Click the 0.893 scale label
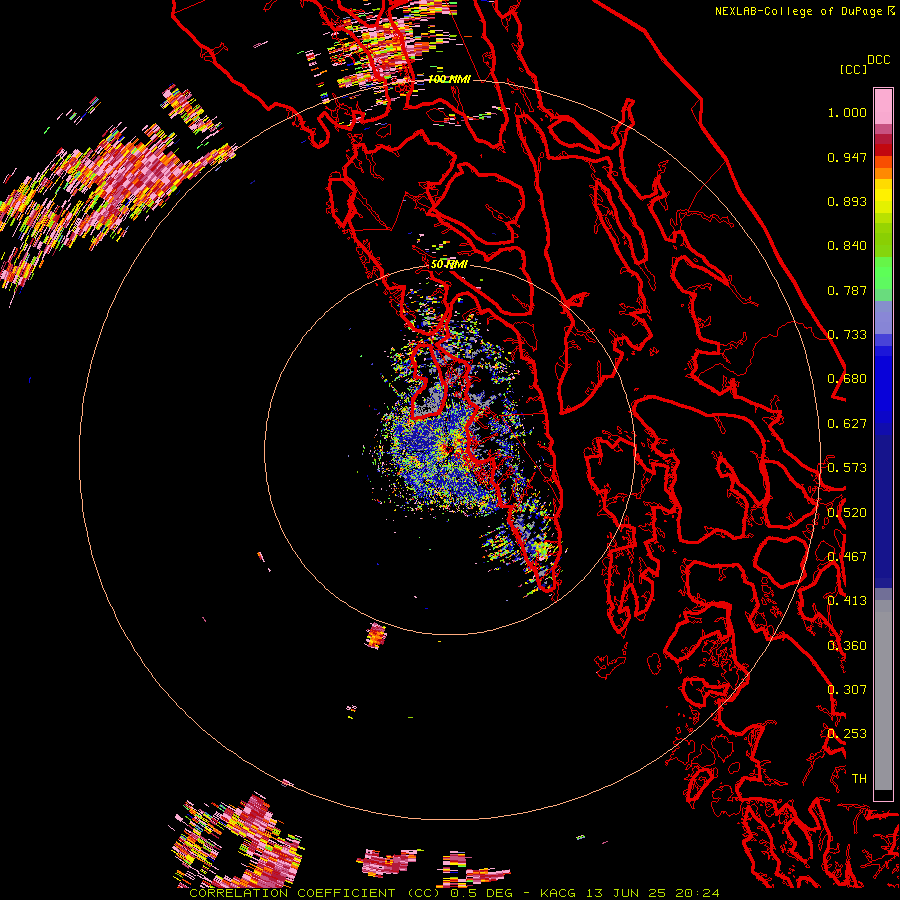 pyautogui.click(x=847, y=201)
